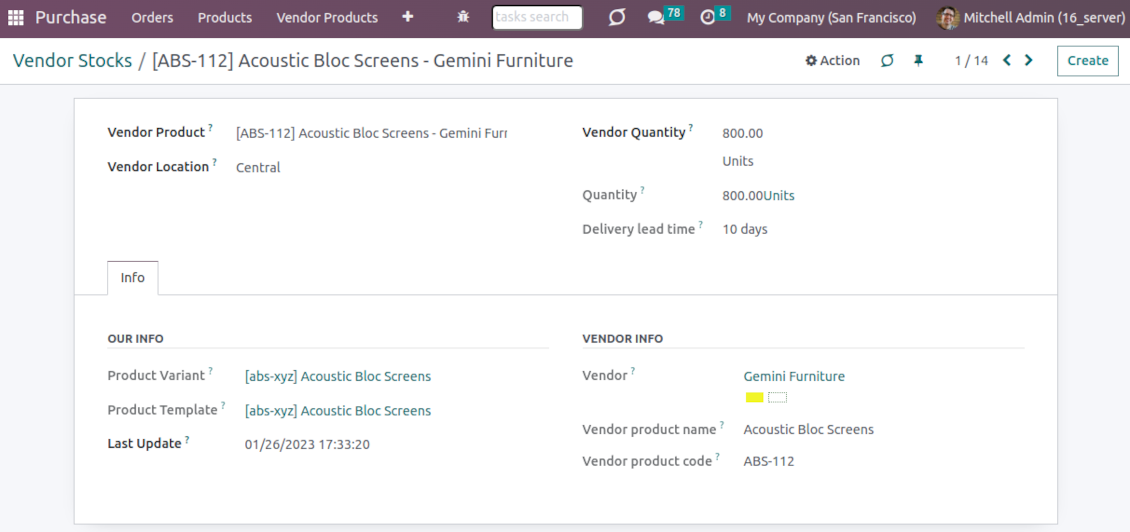Go back to Vendor Stocks breadcrumb
The width and height of the screenshot is (1130, 532).
tap(72, 61)
